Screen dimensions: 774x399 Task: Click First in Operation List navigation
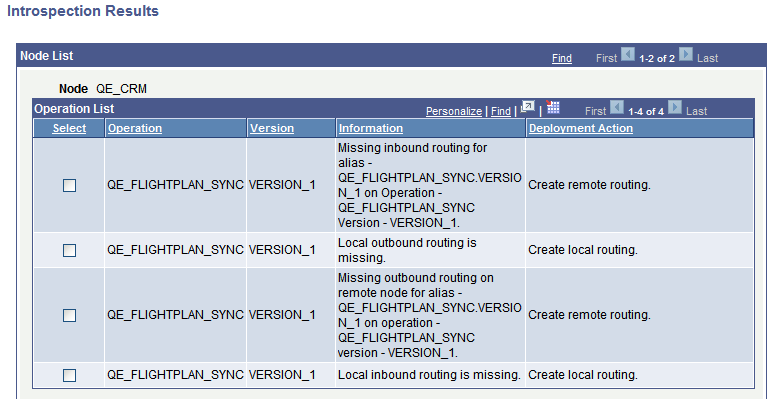pos(596,112)
